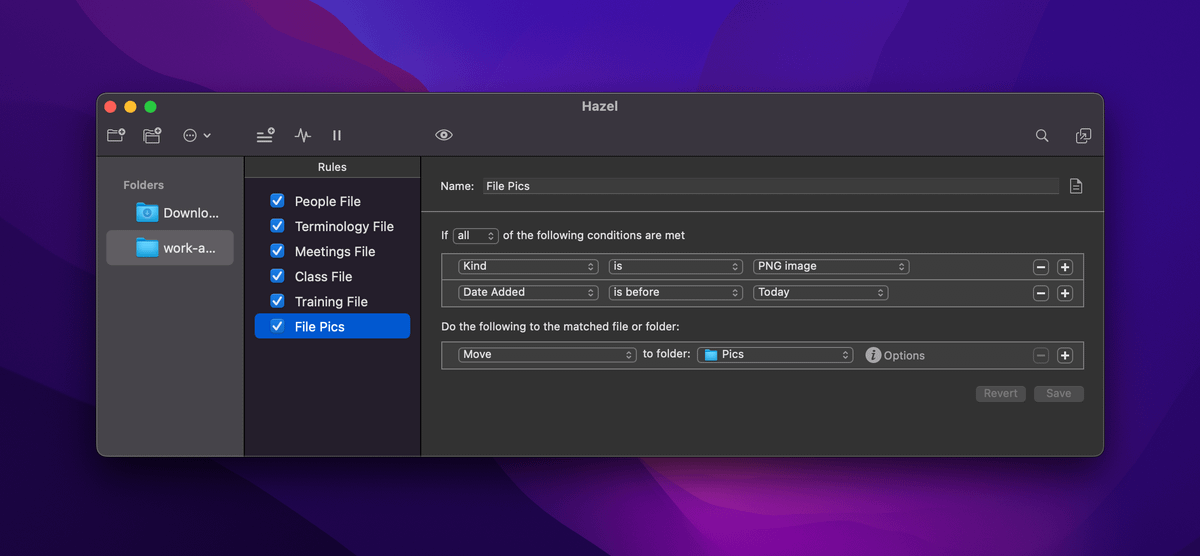Remove the Date Added condition row

(1041, 293)
